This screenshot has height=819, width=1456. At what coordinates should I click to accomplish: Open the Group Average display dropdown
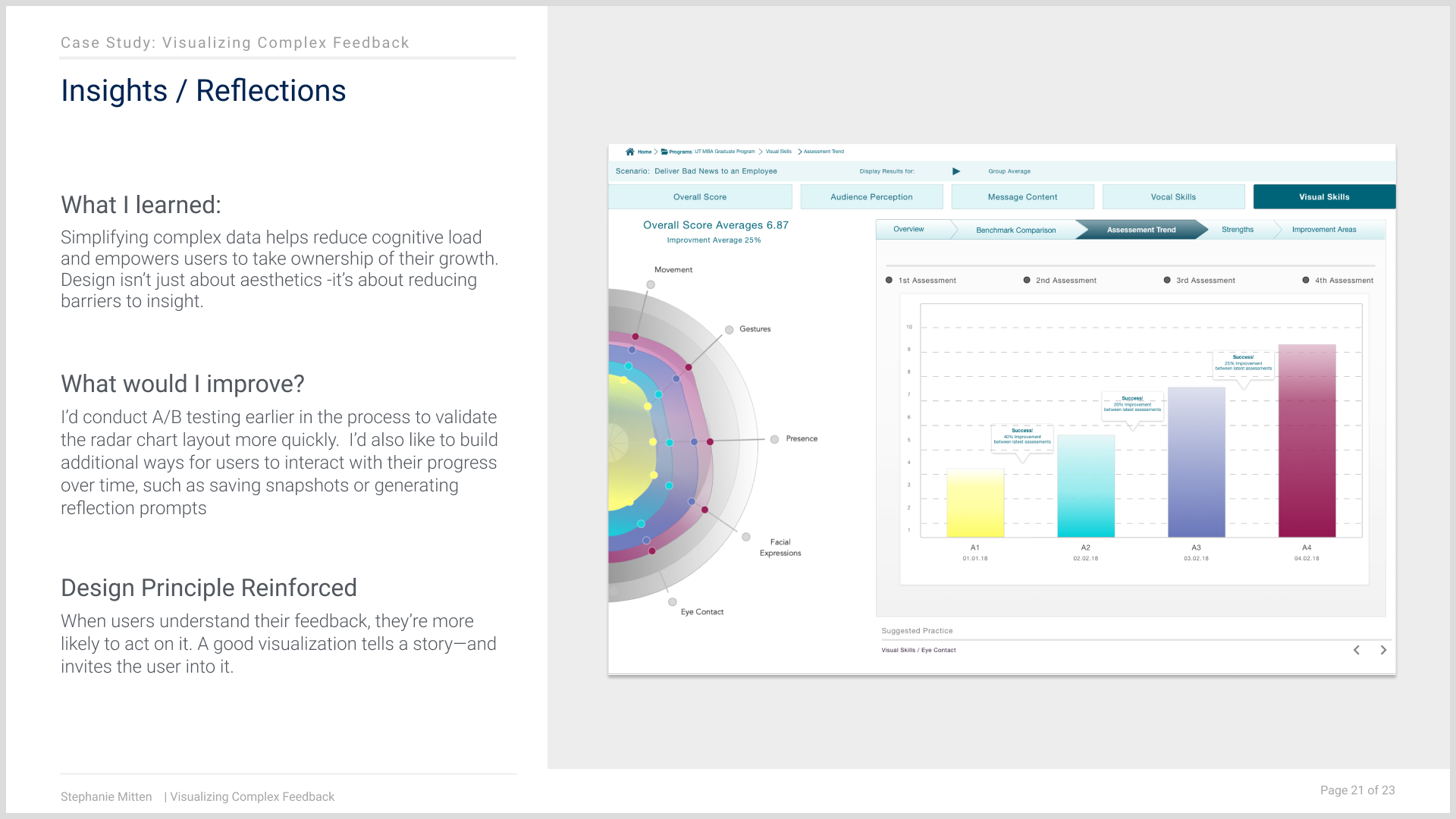point(1009,171)
